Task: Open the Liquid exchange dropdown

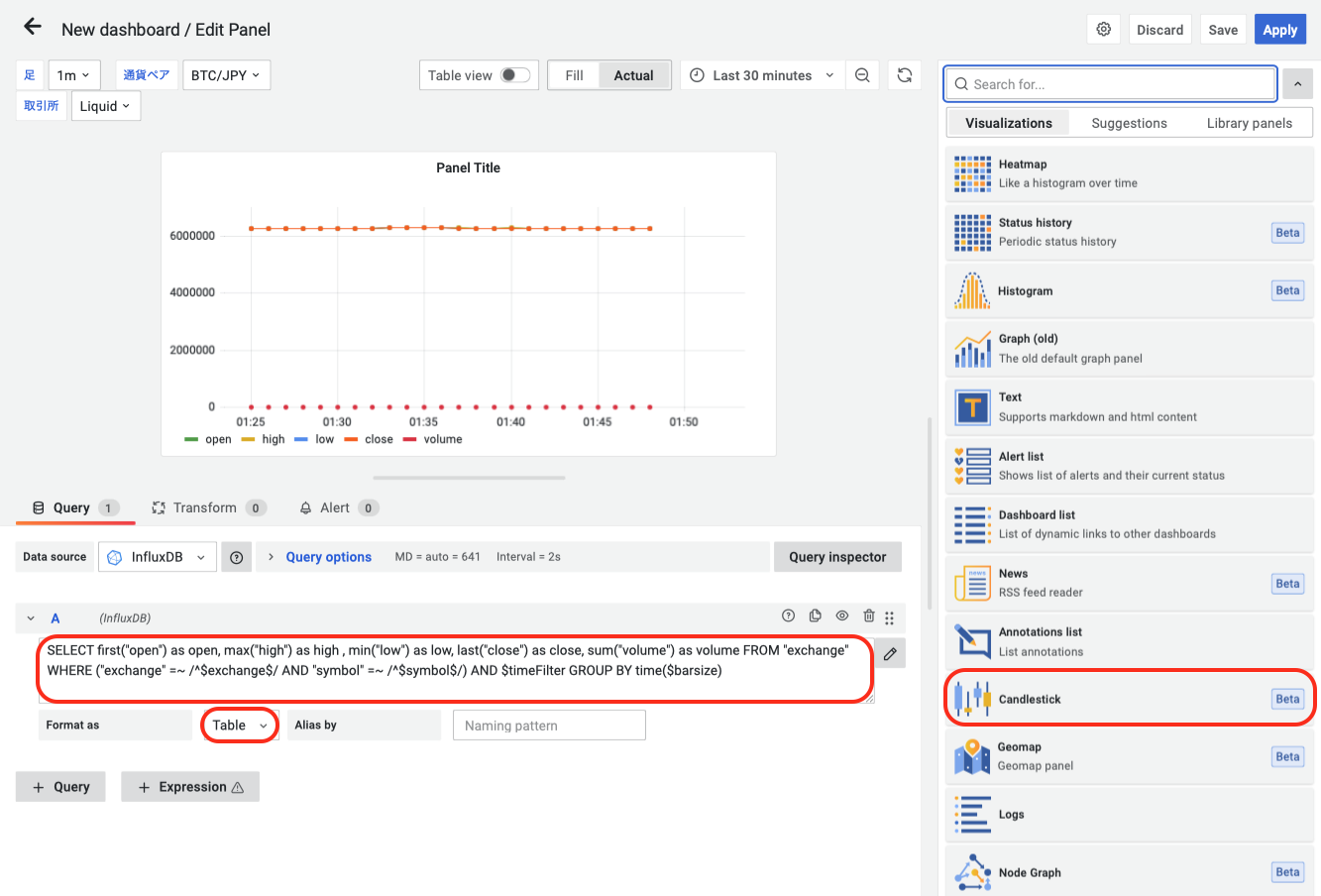Action: click(105, 106)
